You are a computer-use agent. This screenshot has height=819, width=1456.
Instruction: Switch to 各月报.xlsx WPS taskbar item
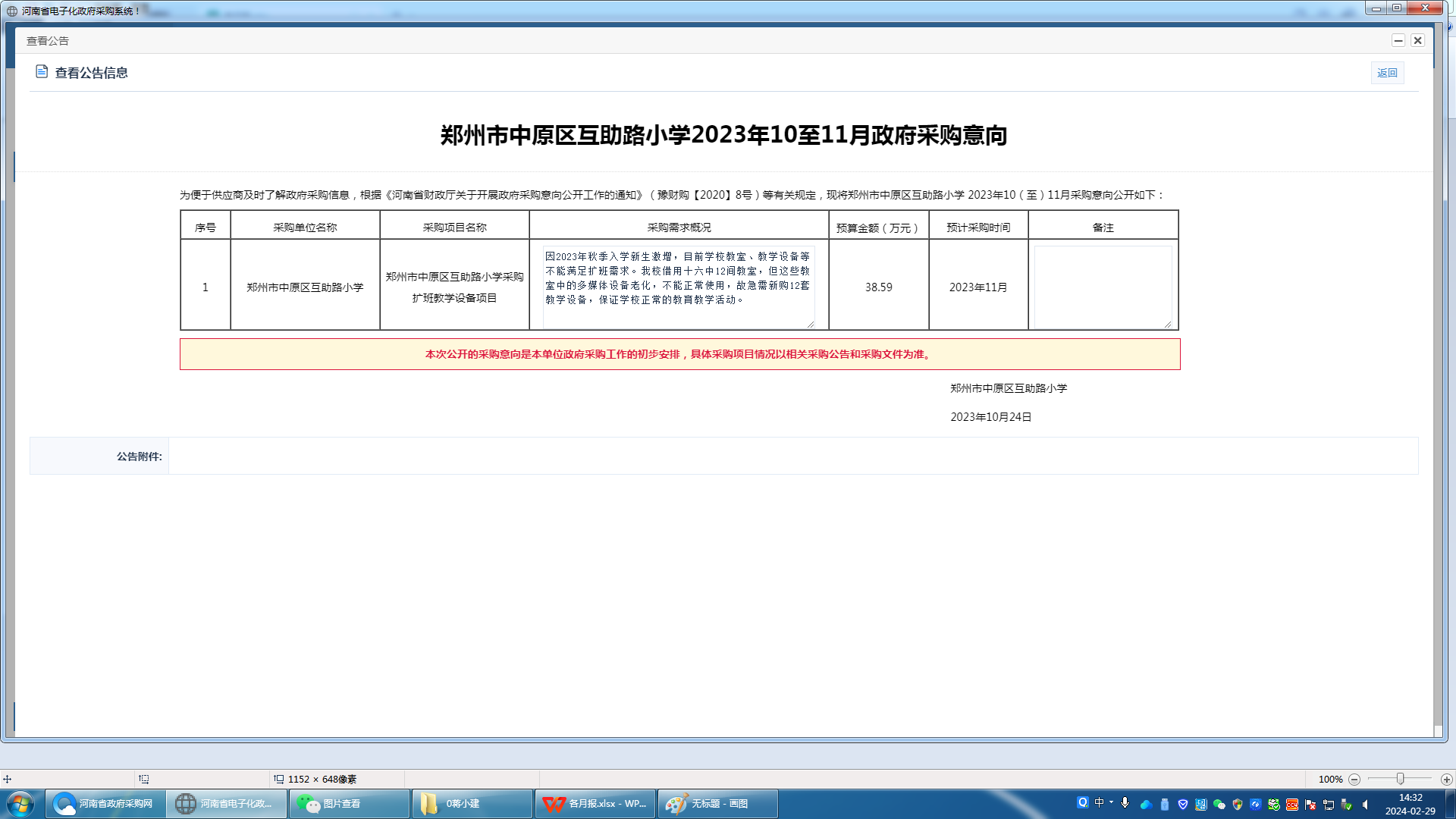595,804
